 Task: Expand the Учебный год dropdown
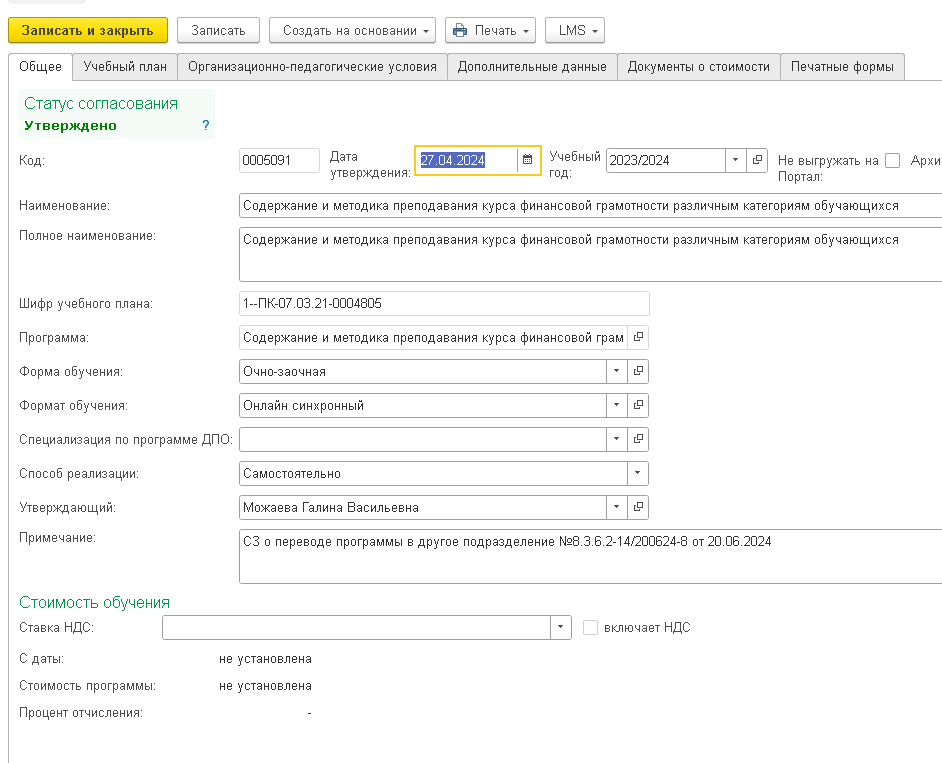[x=735, y=160]
